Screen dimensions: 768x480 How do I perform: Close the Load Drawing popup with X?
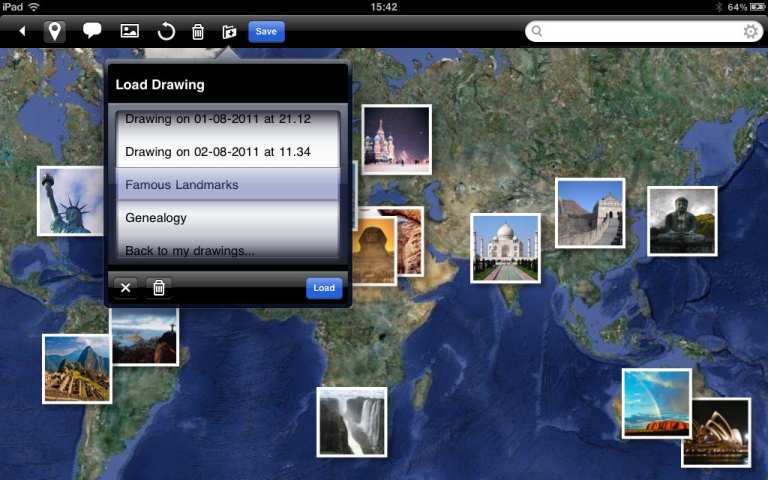point(125,288)
